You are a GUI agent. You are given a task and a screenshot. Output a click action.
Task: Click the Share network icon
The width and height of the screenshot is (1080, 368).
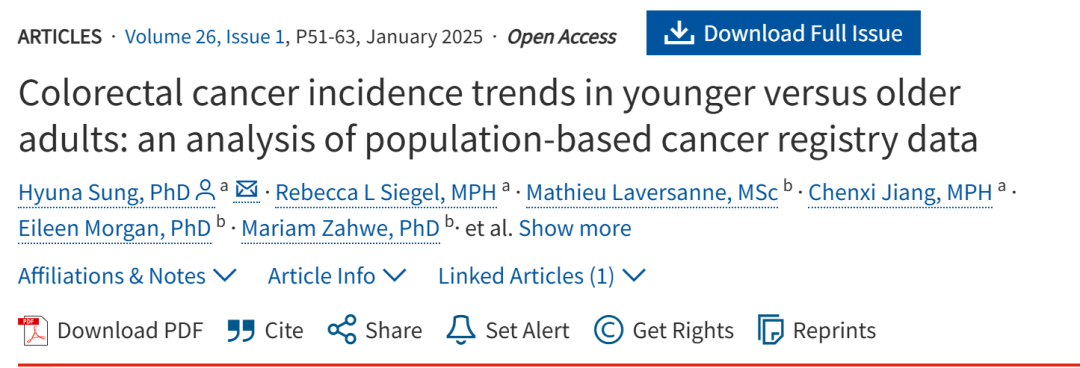coord(342,330)
